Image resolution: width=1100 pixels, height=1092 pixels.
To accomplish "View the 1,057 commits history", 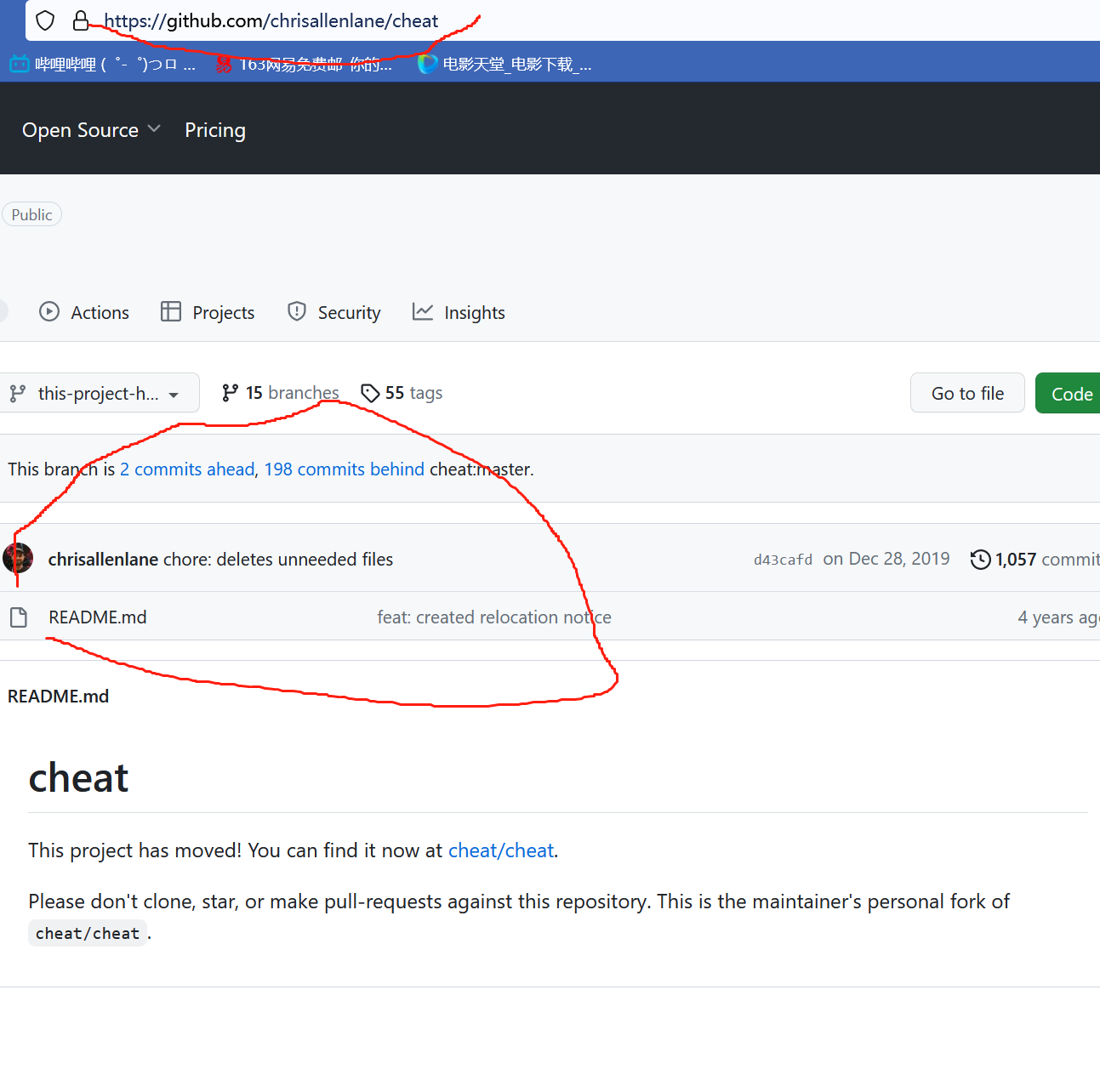I will (1035, 560).
